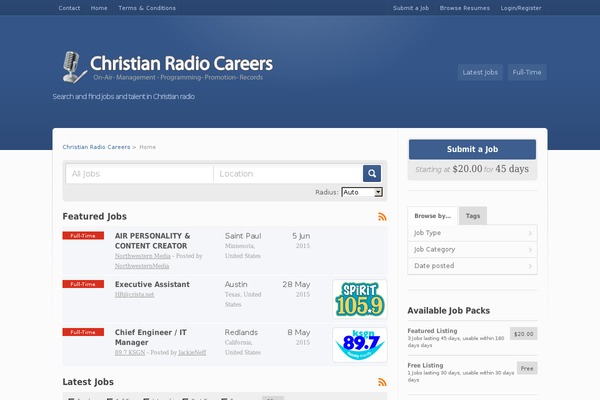Focus the All Jobs search field
Viewport: 600px width, 400px height.
click(x=140, y=174)
